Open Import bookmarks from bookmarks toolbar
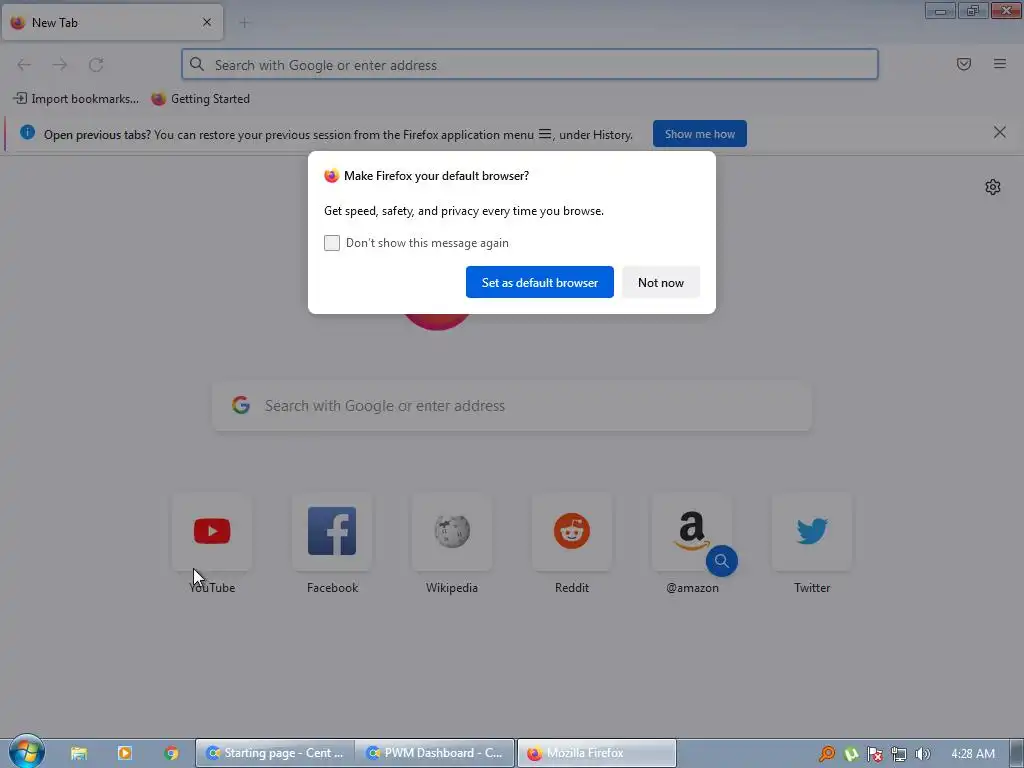This screenshot has width=1024, height=768. coord(76,99)
